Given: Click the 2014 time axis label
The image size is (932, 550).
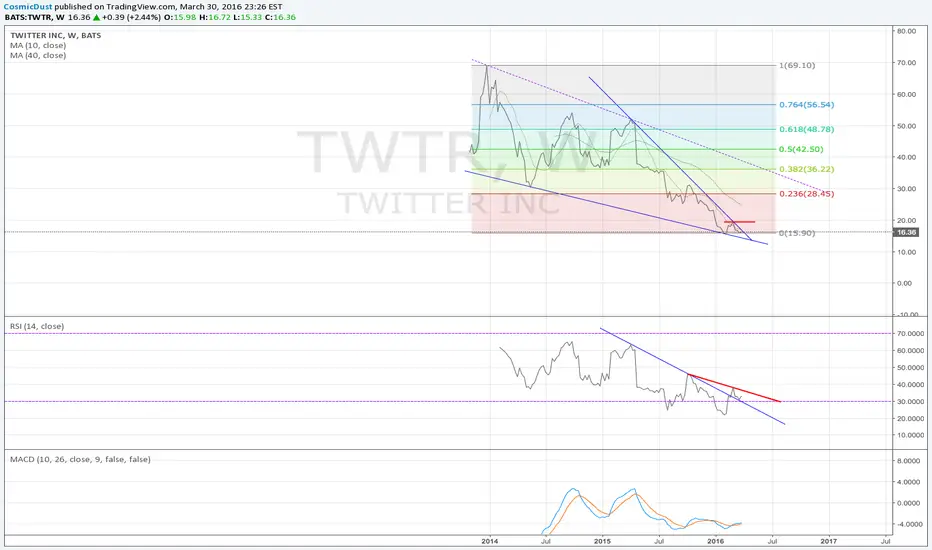Looking at the screenshot, I should pyautogui.click(x=490, y=541).
